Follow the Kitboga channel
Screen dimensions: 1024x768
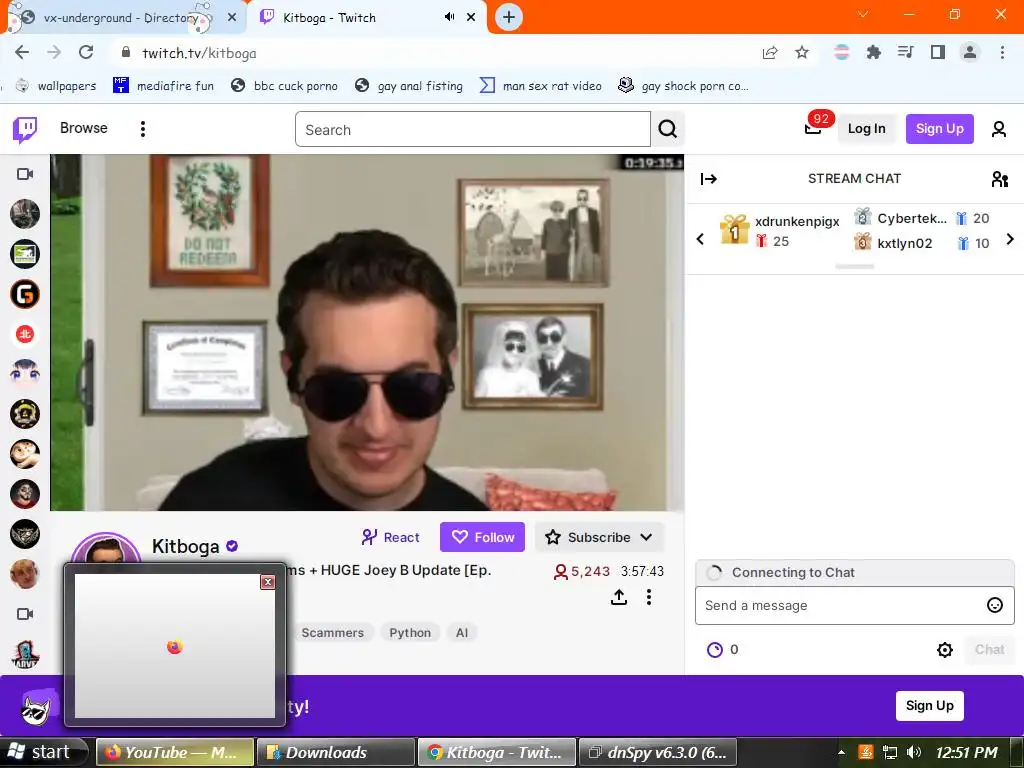pyautogui.click(x=483, y=537)
